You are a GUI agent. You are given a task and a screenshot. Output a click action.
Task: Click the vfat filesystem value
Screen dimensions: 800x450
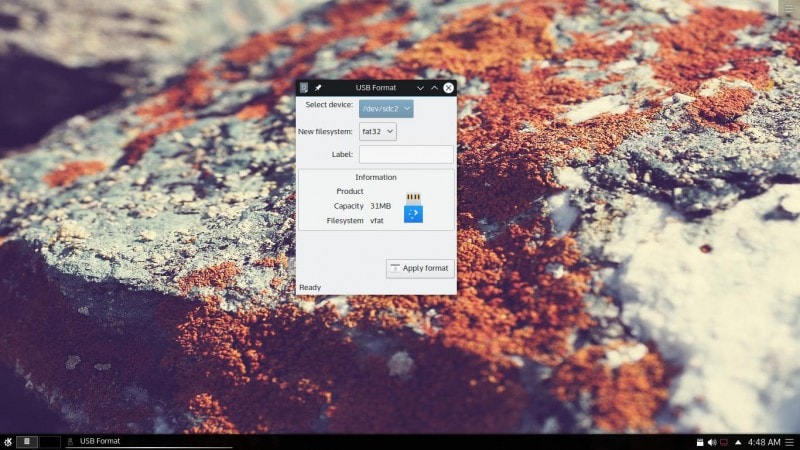(377, 221)
